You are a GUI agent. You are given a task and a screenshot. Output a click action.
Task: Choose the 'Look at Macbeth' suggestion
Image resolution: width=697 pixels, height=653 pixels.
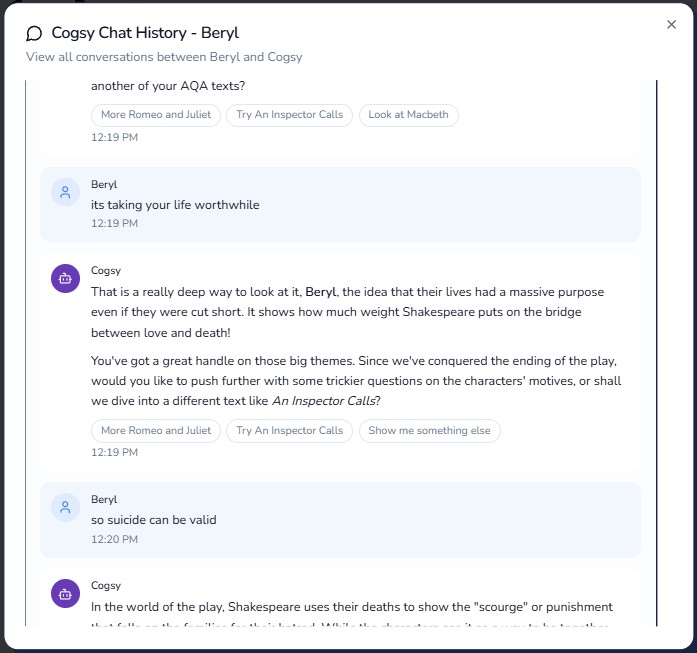coord(409,115)
